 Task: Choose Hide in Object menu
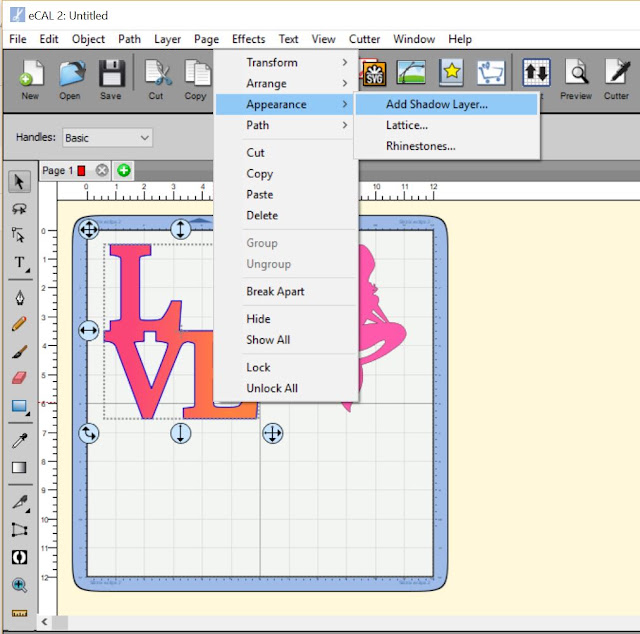click(x=286, y=319)
